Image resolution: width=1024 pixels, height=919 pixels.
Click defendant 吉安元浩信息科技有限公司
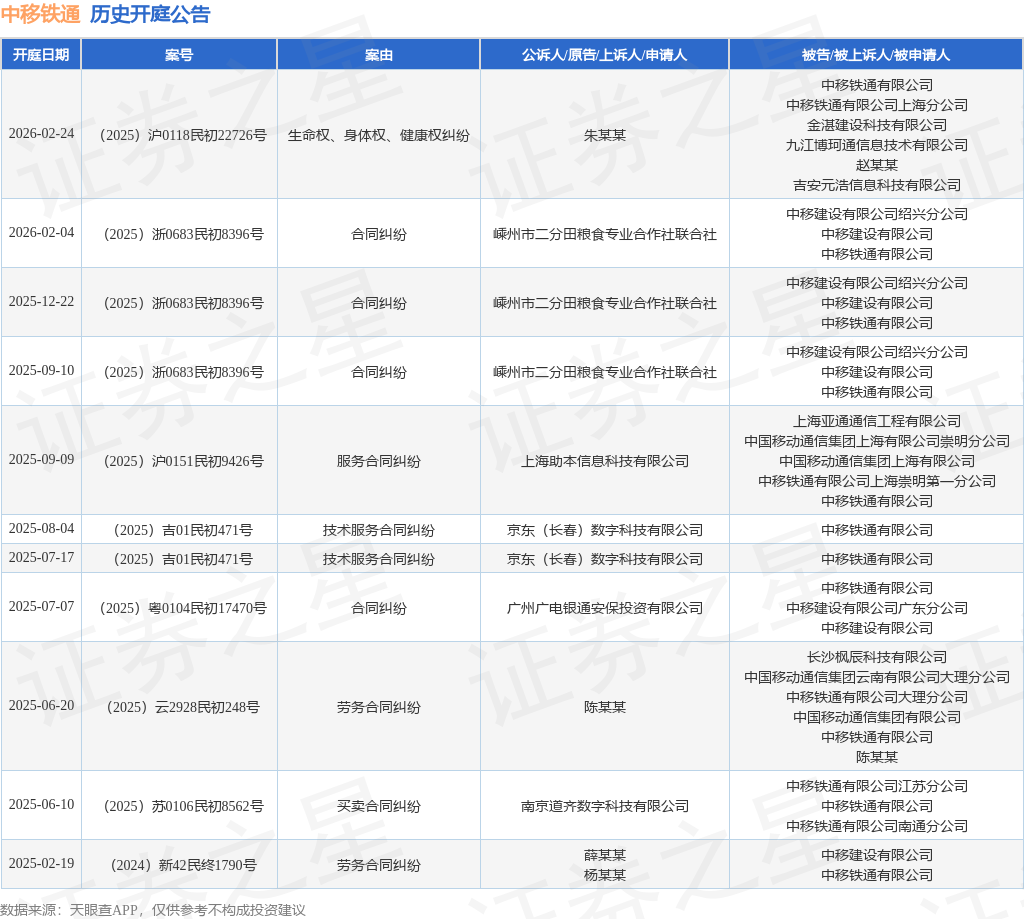click(876, 185)
